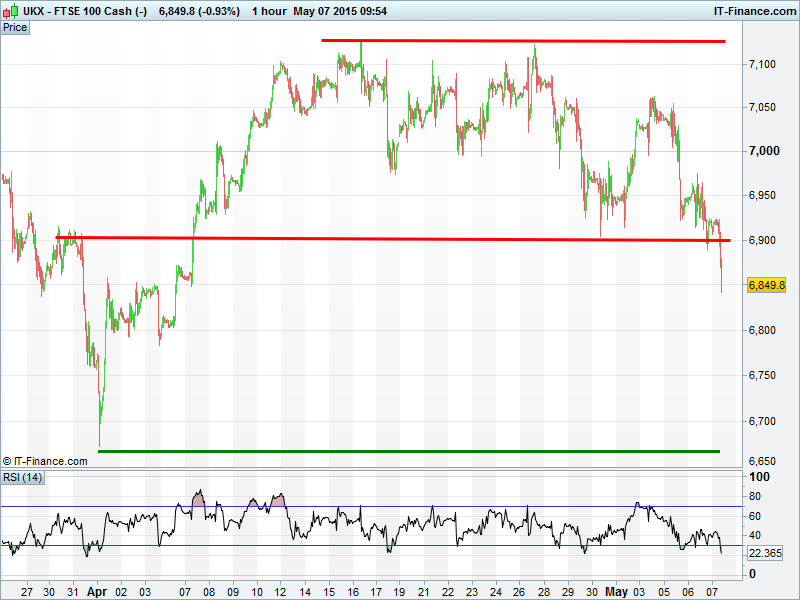
Task: Open the RSI (14) indicator label
Action: tap(22, 477)
